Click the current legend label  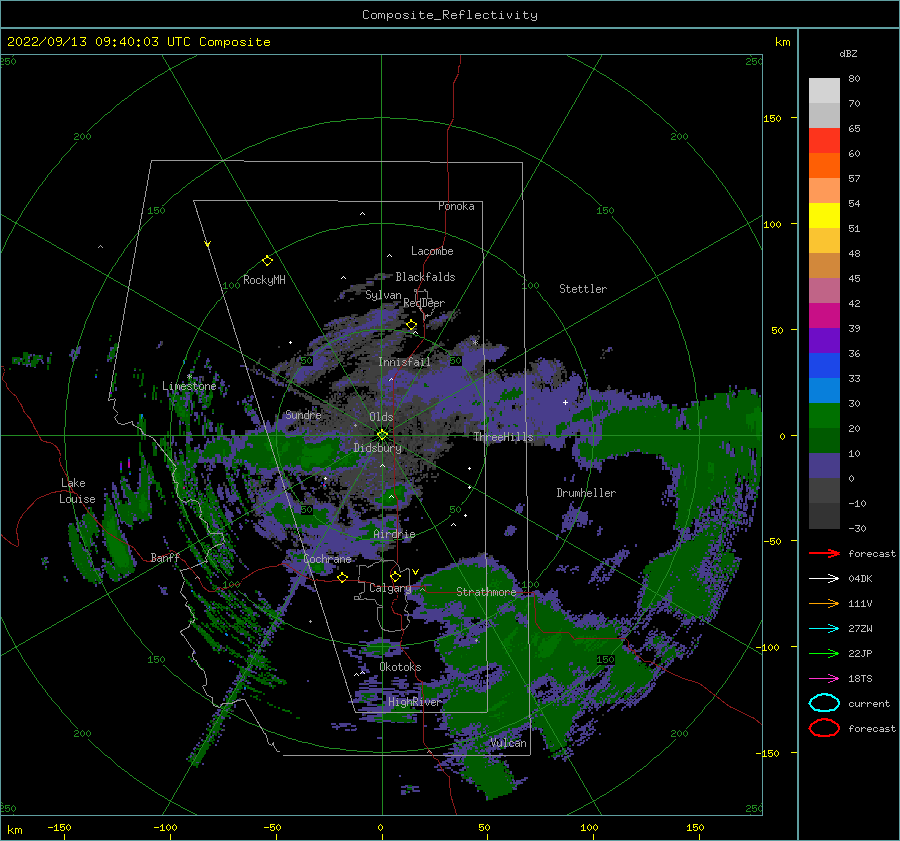point(869,703)
